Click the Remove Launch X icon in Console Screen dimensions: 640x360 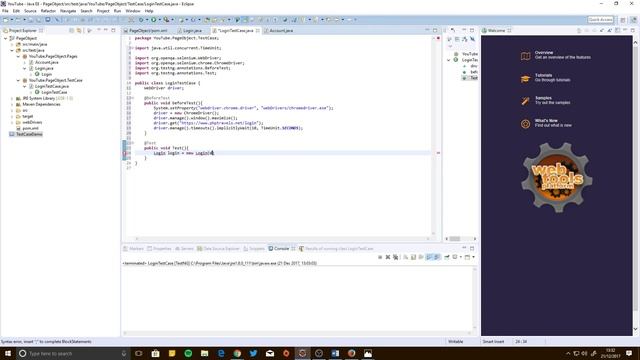coord(388,257)
